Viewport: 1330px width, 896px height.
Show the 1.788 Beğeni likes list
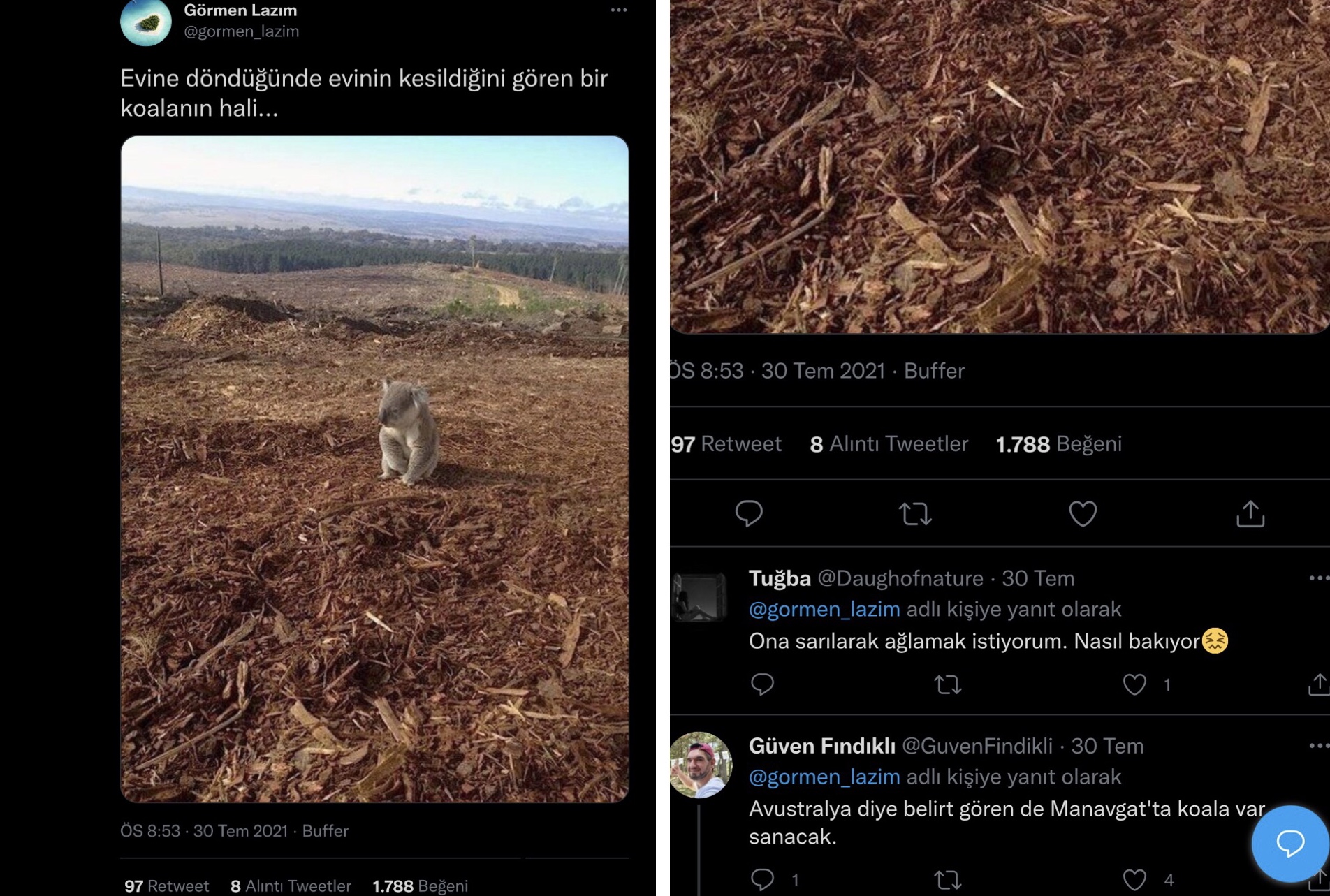[x=1058, y=444]
